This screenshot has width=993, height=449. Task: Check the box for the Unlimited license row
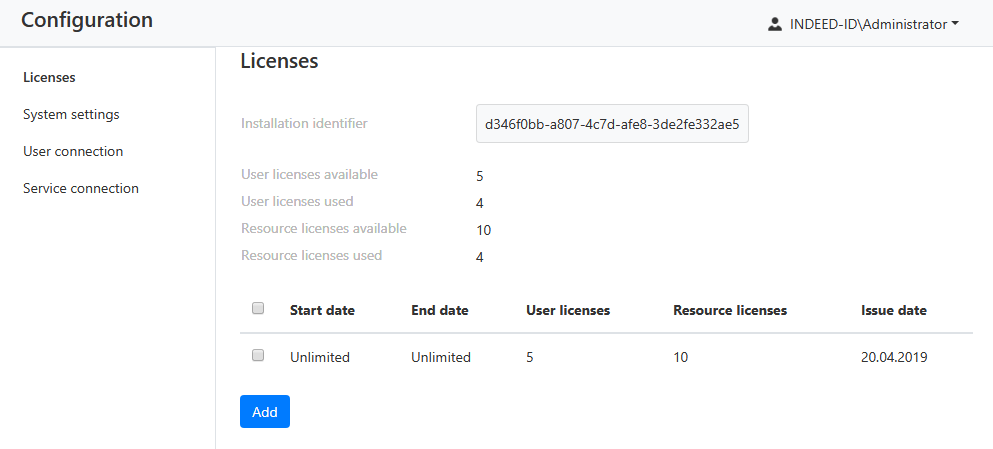pos(258,355)
